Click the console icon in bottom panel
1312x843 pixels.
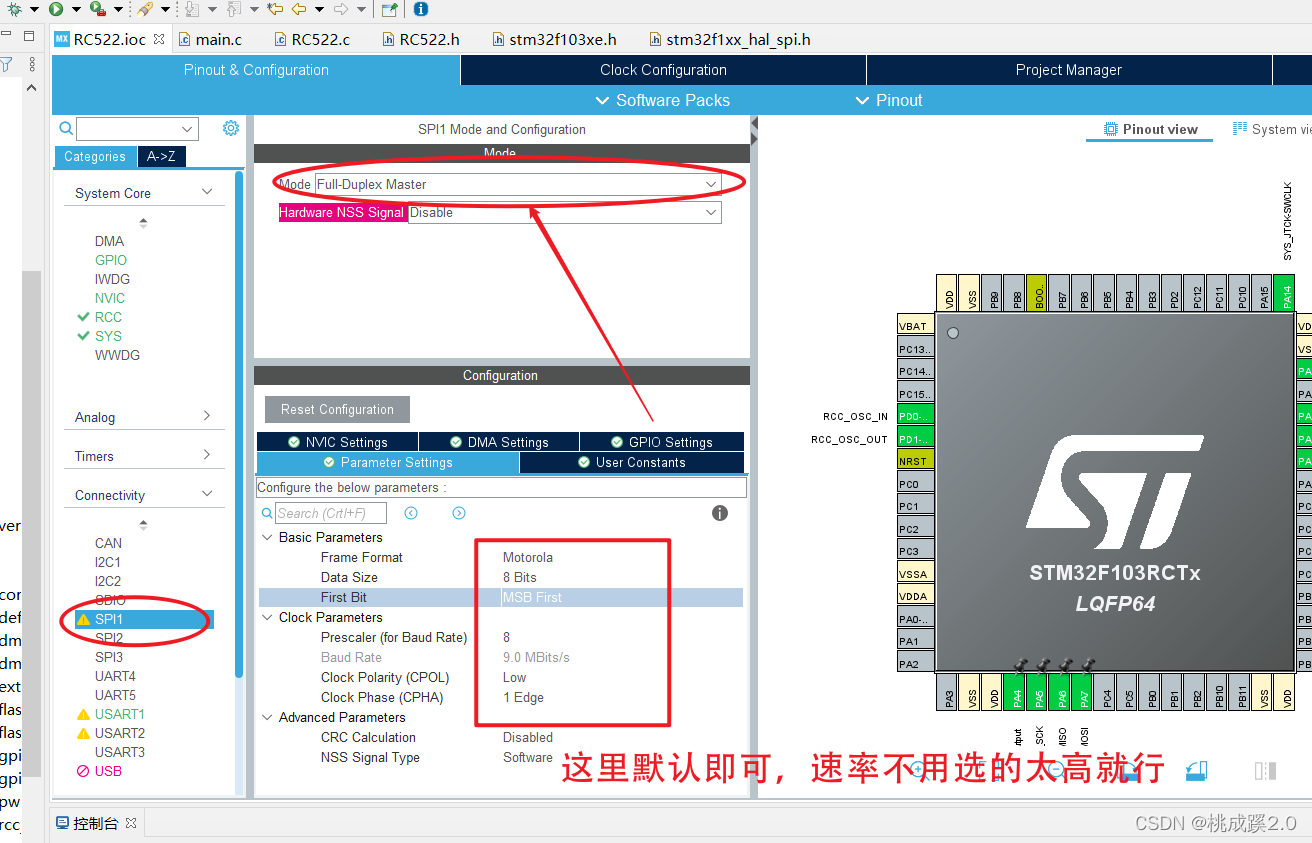tap(63, 824)
